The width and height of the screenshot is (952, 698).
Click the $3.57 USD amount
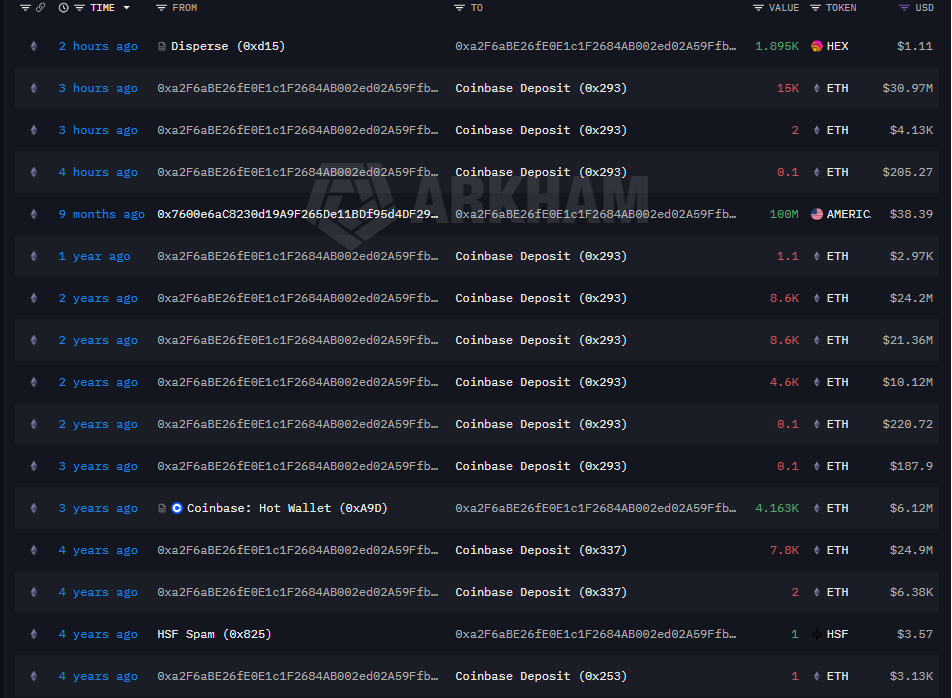(914, 634)
